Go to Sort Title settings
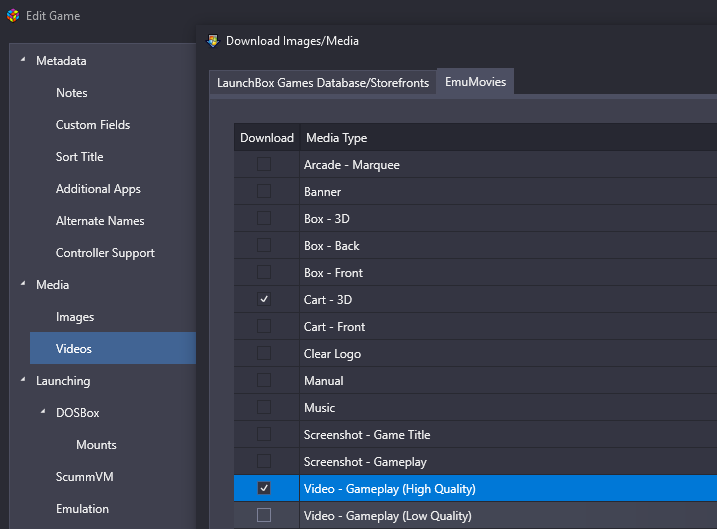717x529 pixels. (80, 157)
